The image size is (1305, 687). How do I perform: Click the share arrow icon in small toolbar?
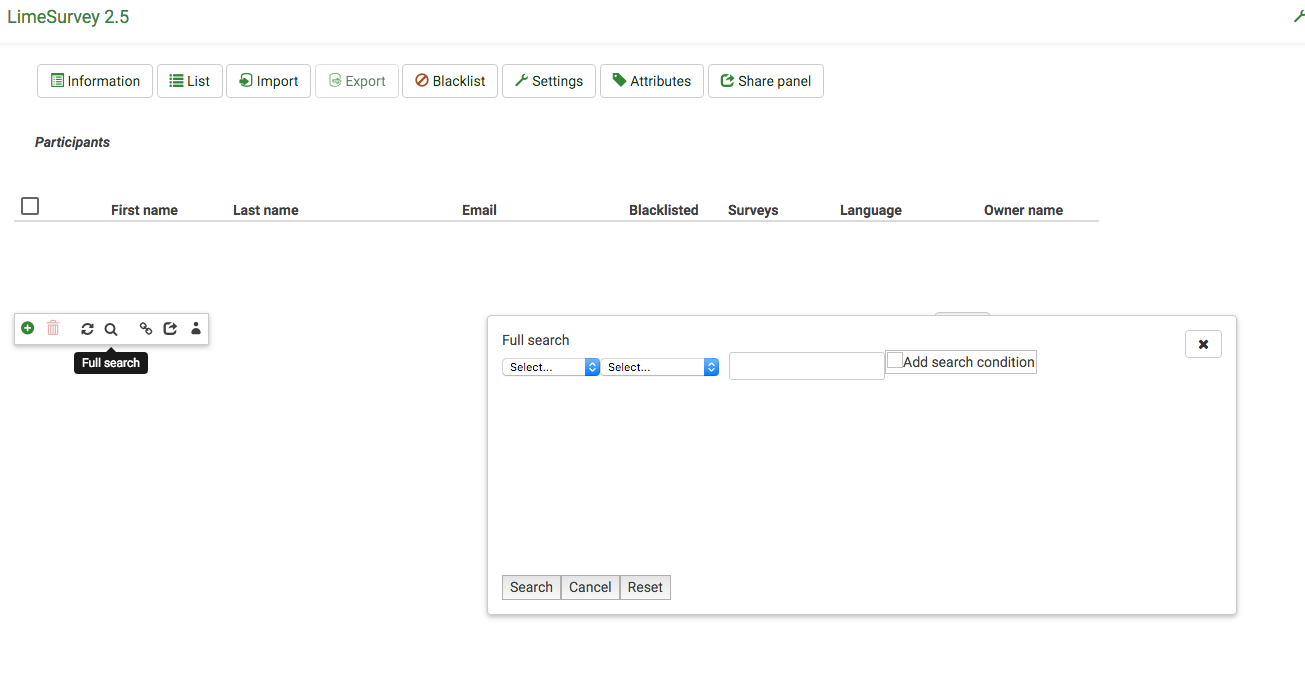click(x=170, y=328)
